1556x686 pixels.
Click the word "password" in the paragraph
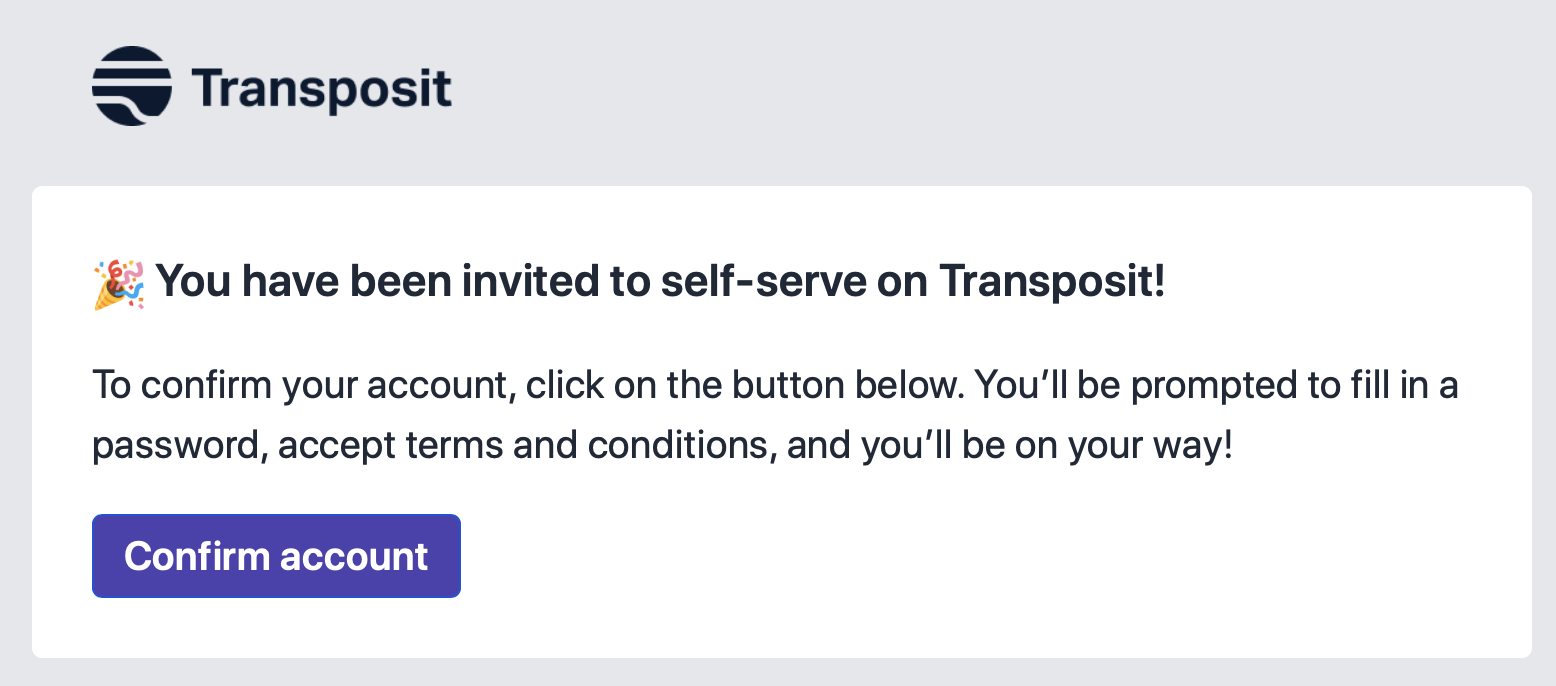178,446
